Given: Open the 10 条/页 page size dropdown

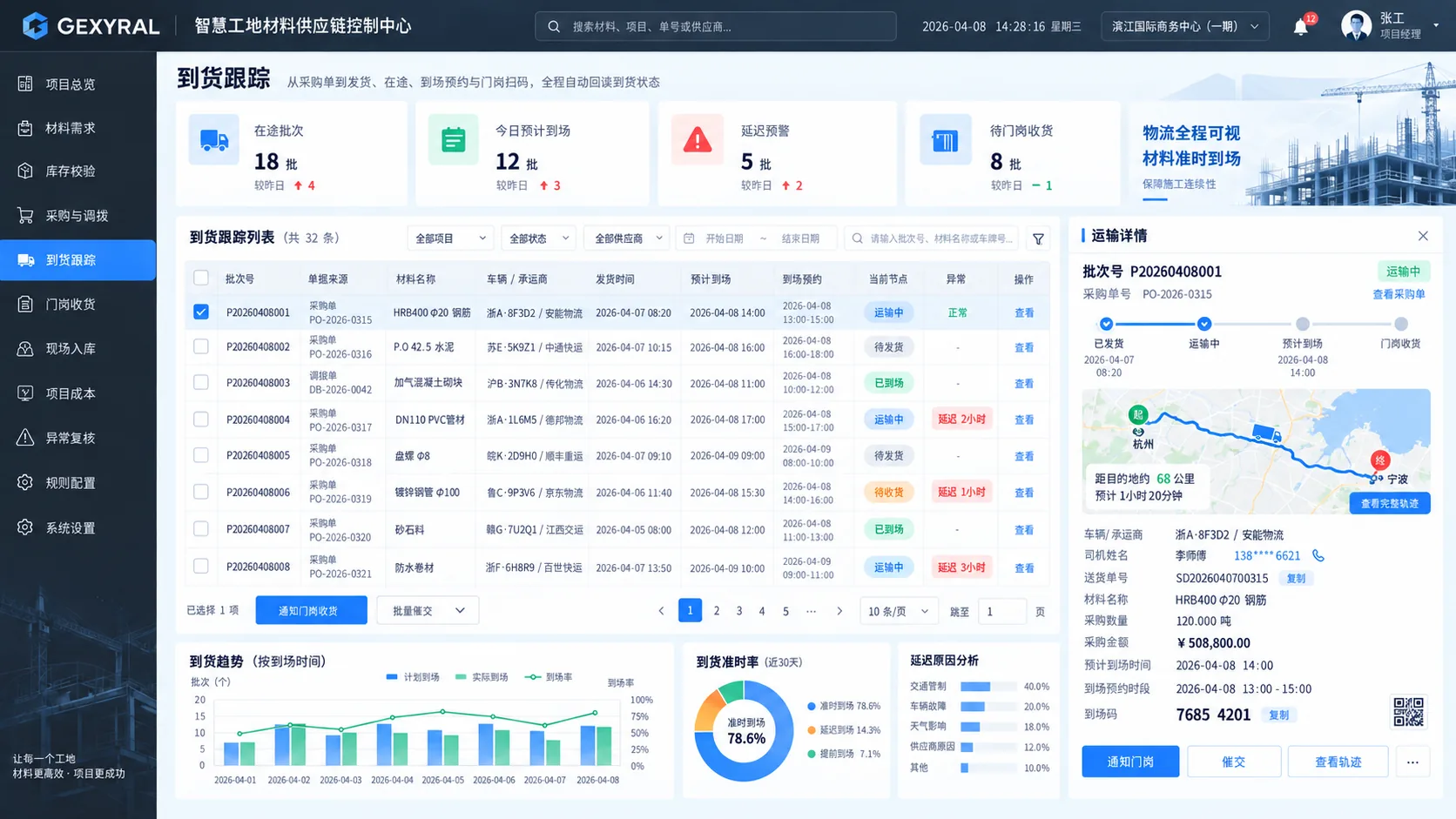Looking at the screenshot, I should click(x=899, y=611).
